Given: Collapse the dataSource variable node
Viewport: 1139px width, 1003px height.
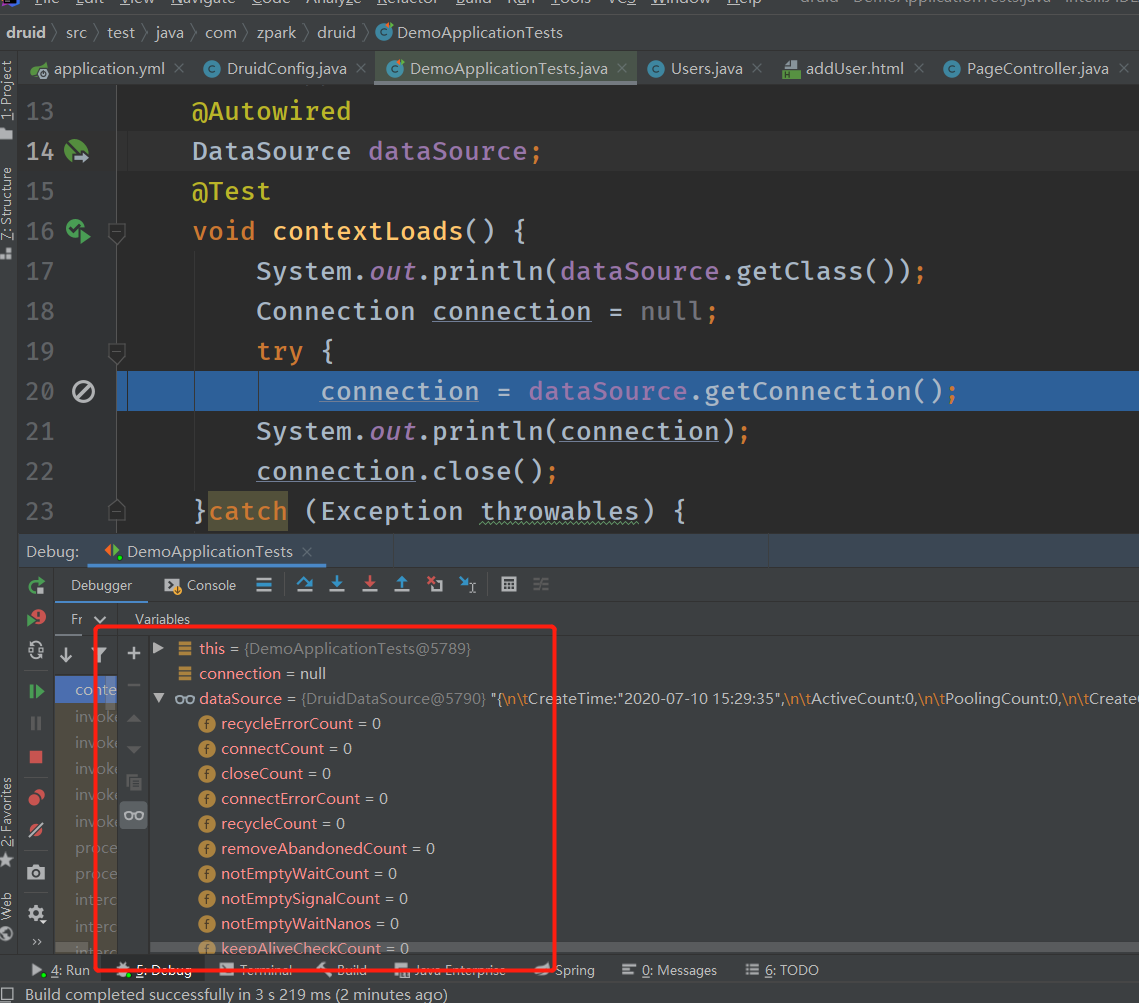Looking at the screenshot, I should point(158,698).
